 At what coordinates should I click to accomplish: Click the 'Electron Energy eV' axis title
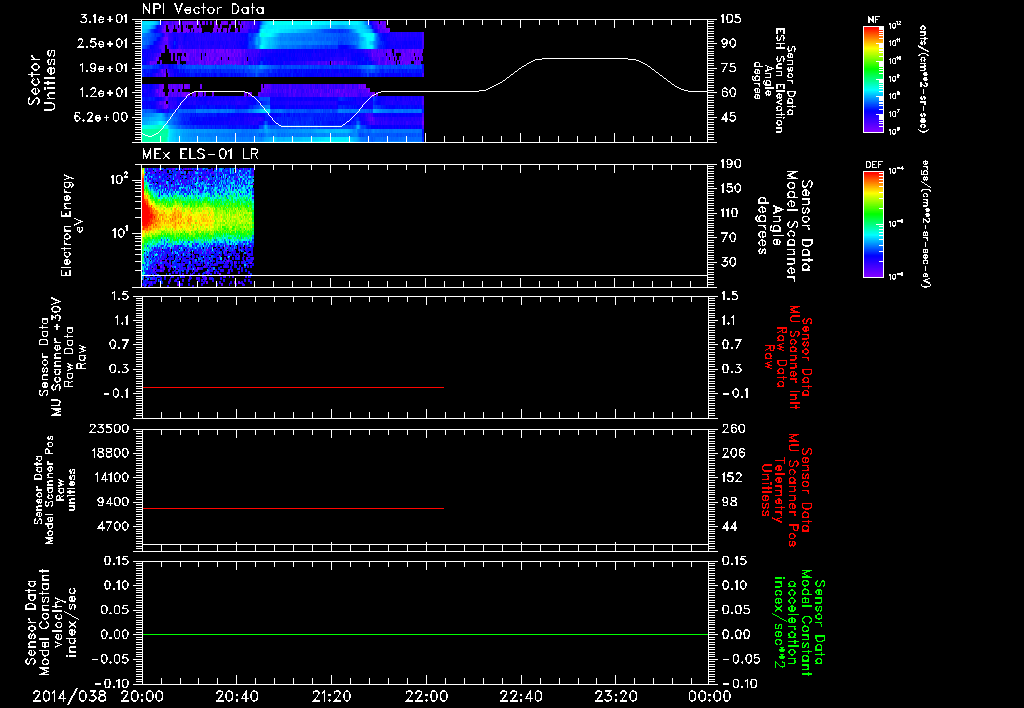pyautogui.click(x=73, y=225)
